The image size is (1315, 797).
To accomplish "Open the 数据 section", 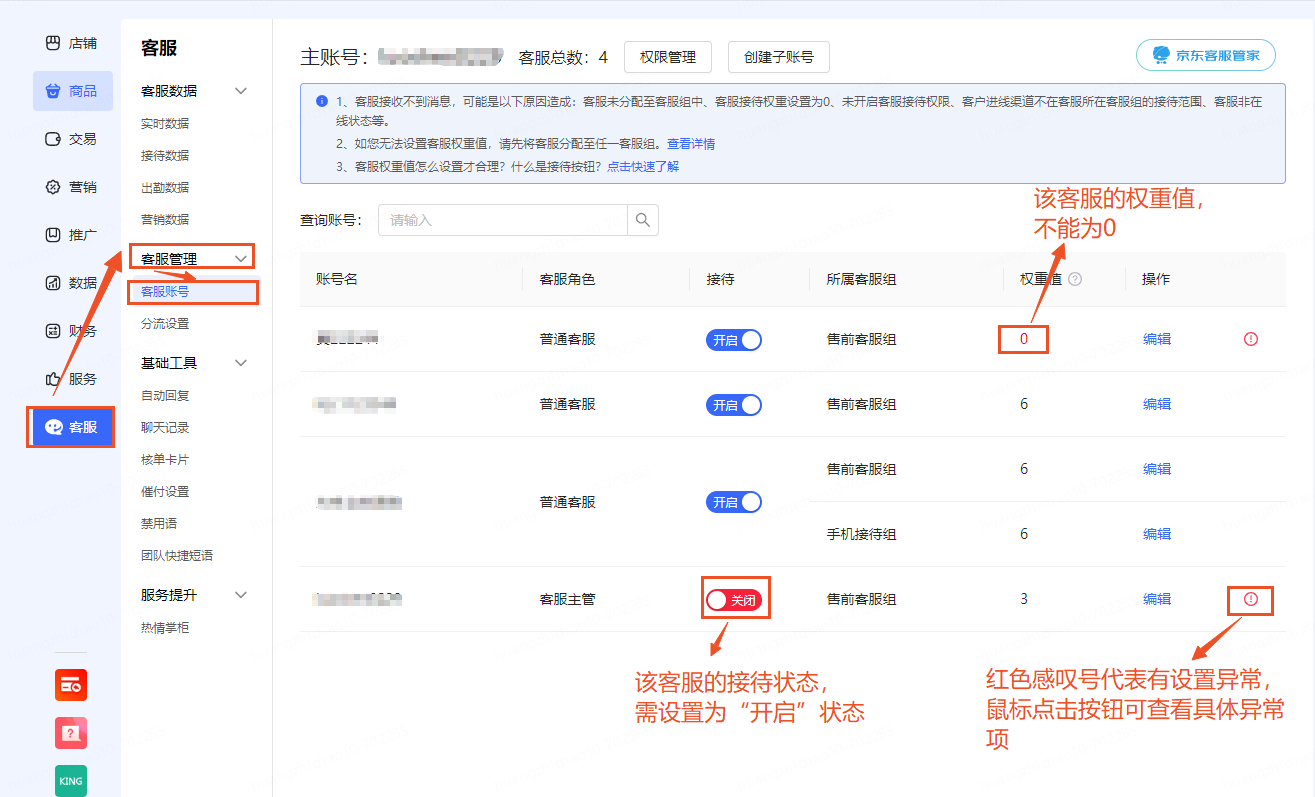I will (x=72, y=283).
